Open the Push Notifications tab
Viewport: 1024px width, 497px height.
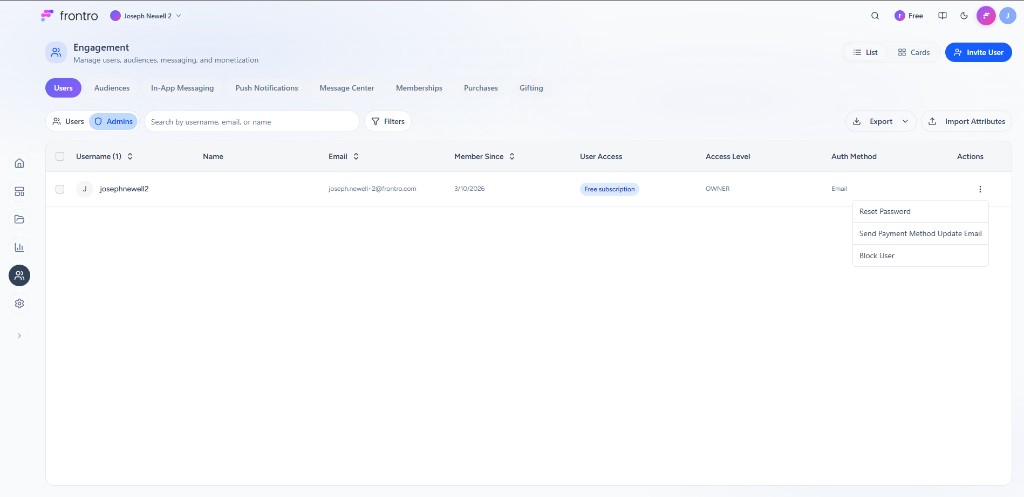pyautogui.click(x=266, y=88)
